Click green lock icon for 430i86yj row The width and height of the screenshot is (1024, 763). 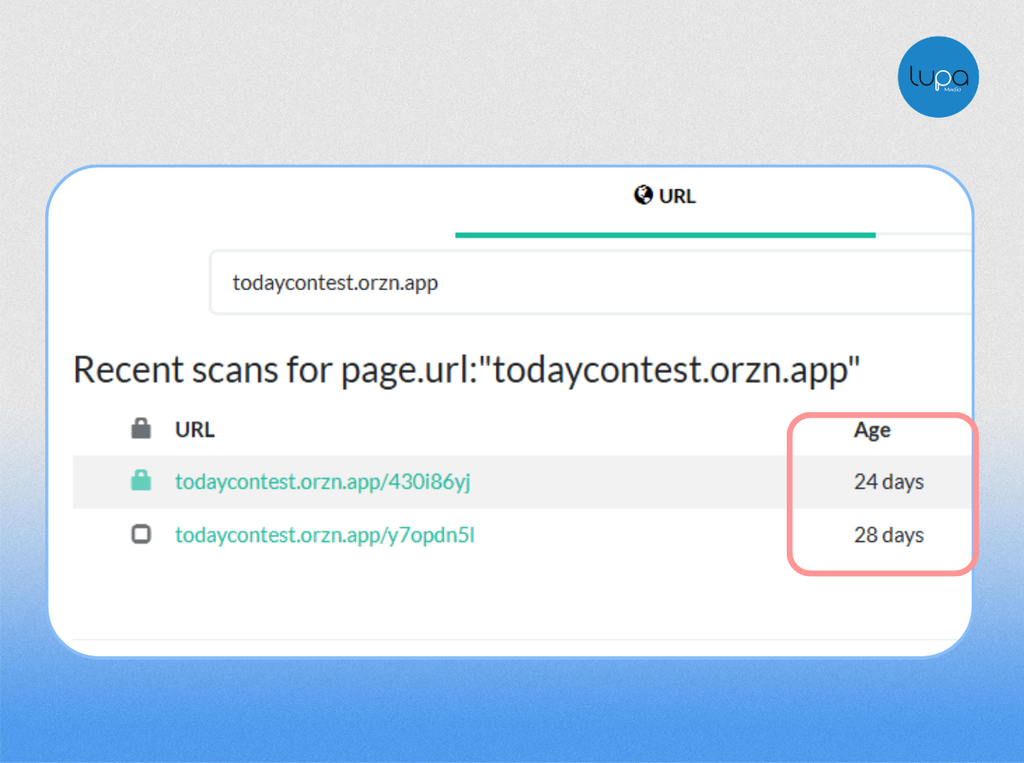pos(141,480)
